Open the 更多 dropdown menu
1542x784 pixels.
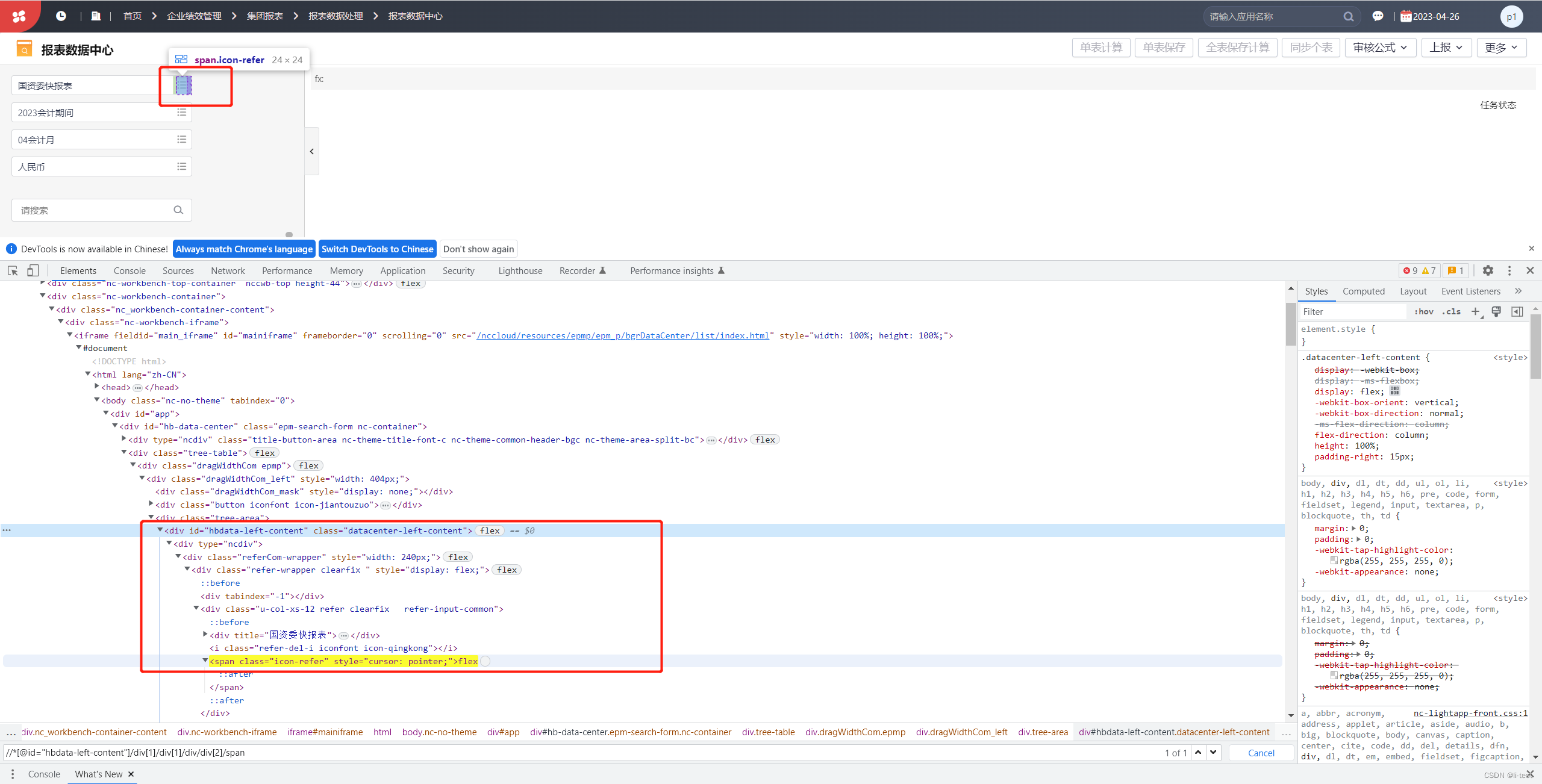[x=1501, y=47]
